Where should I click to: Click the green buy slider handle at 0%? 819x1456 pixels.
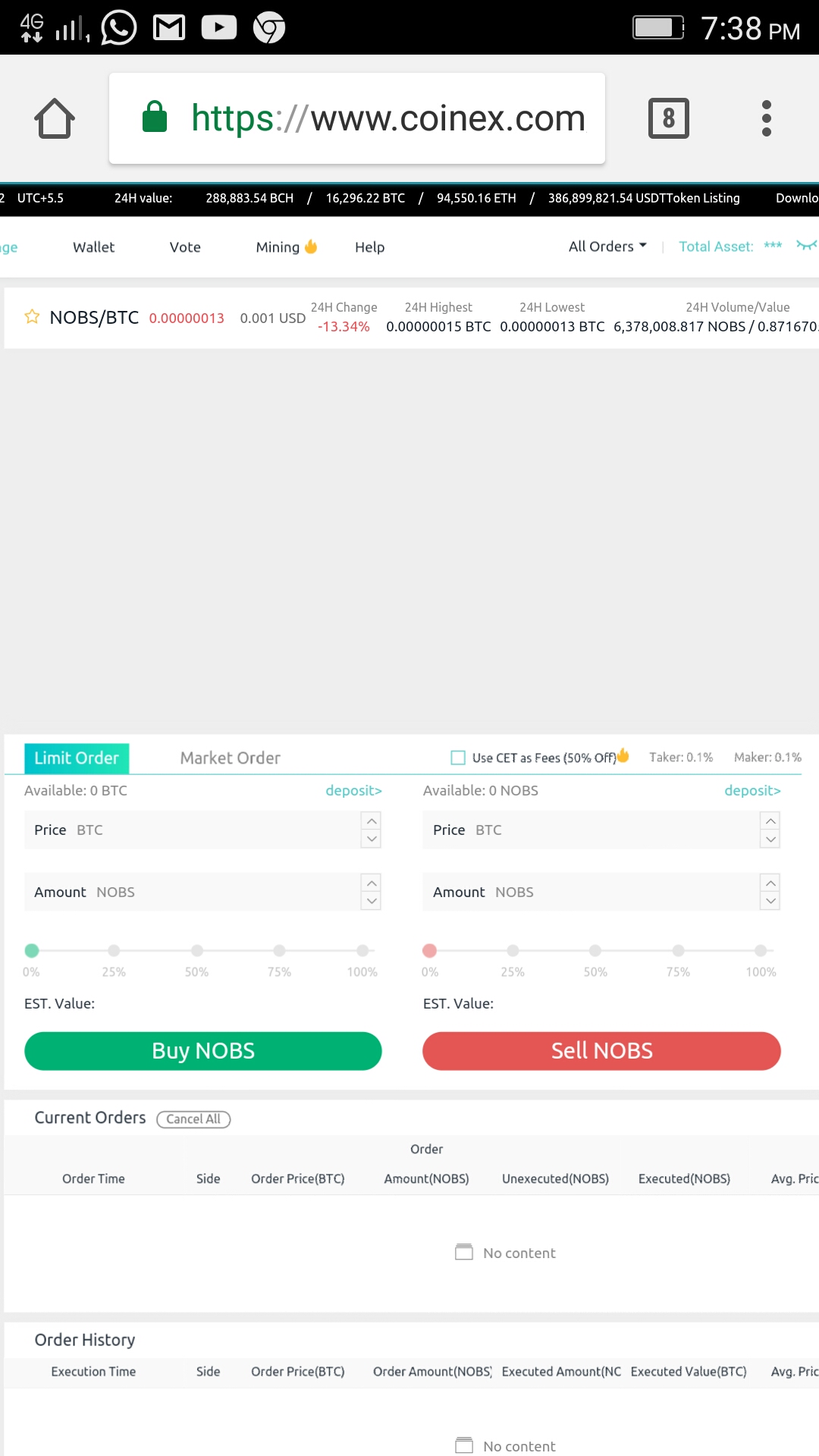coord(32,950)
